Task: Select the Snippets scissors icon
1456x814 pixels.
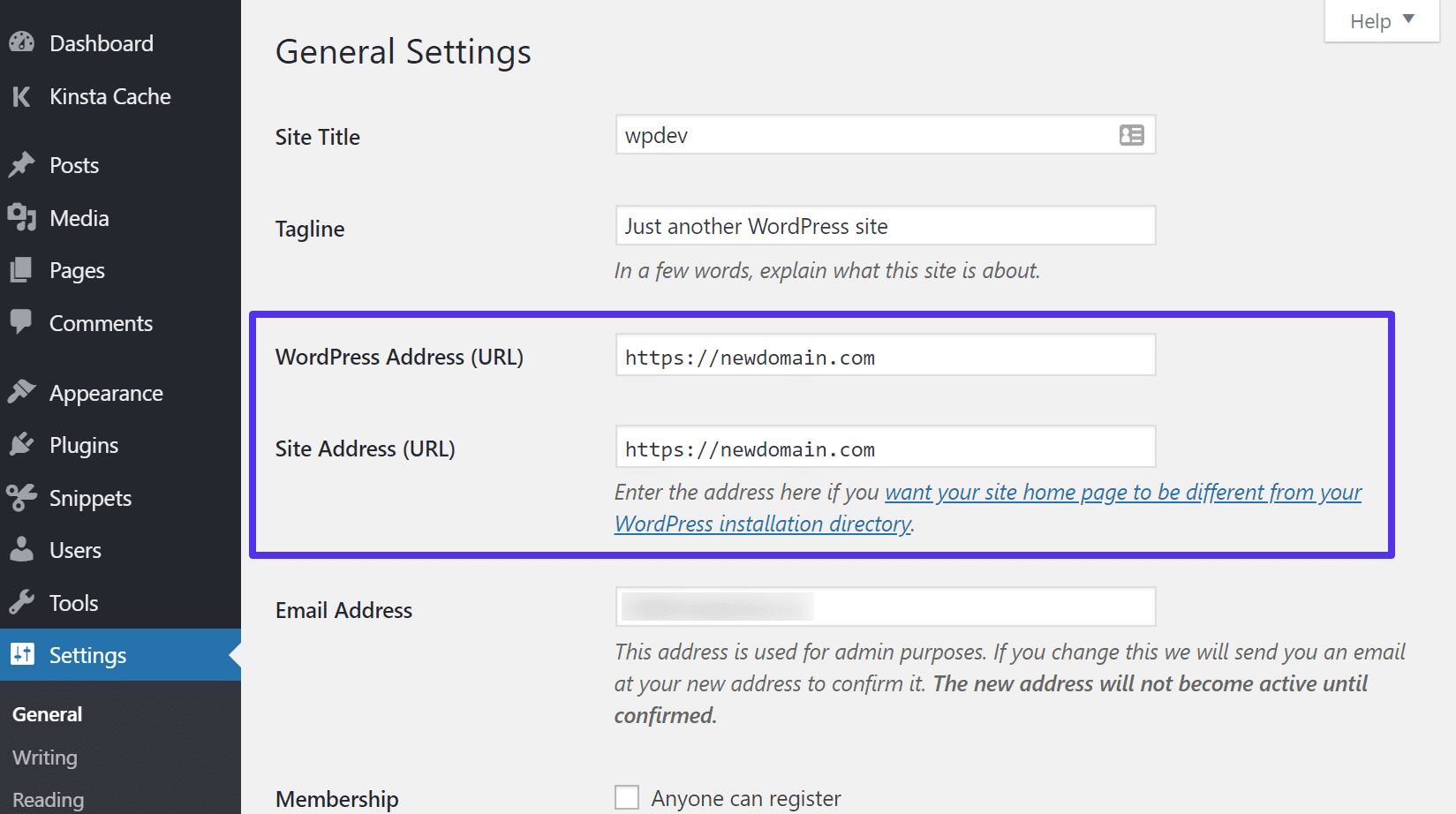Action: pos(21,498)
